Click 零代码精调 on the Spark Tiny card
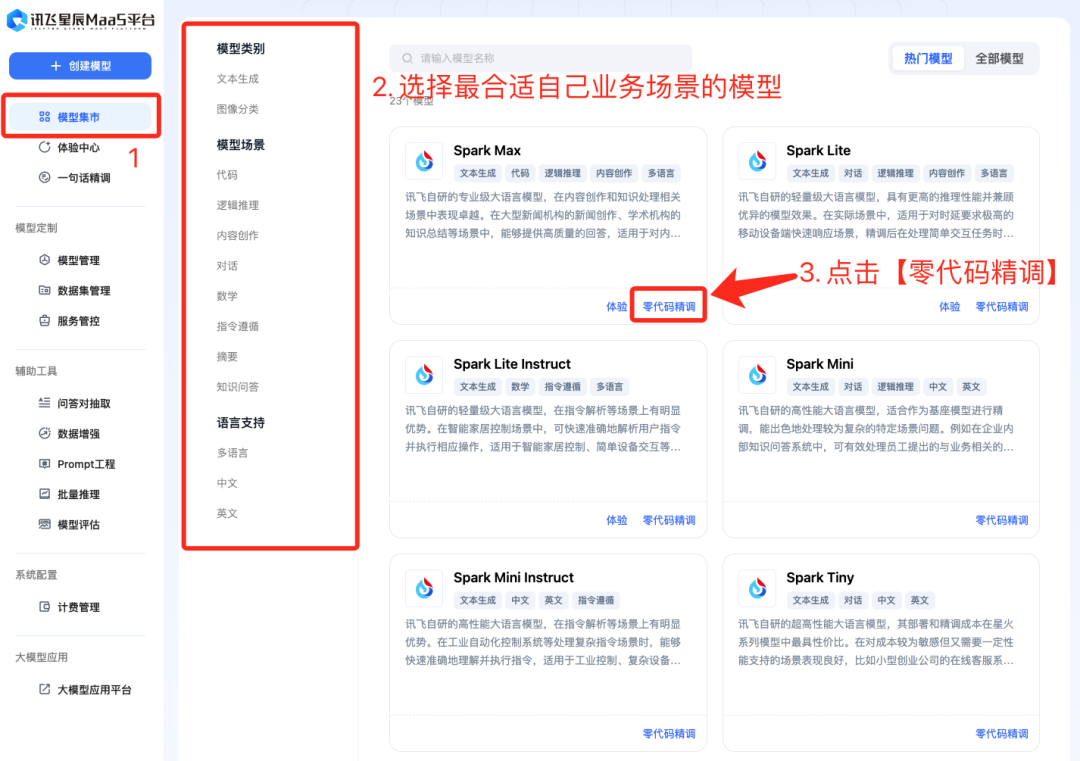1080x761 pixels. (x=1002, y=733)
